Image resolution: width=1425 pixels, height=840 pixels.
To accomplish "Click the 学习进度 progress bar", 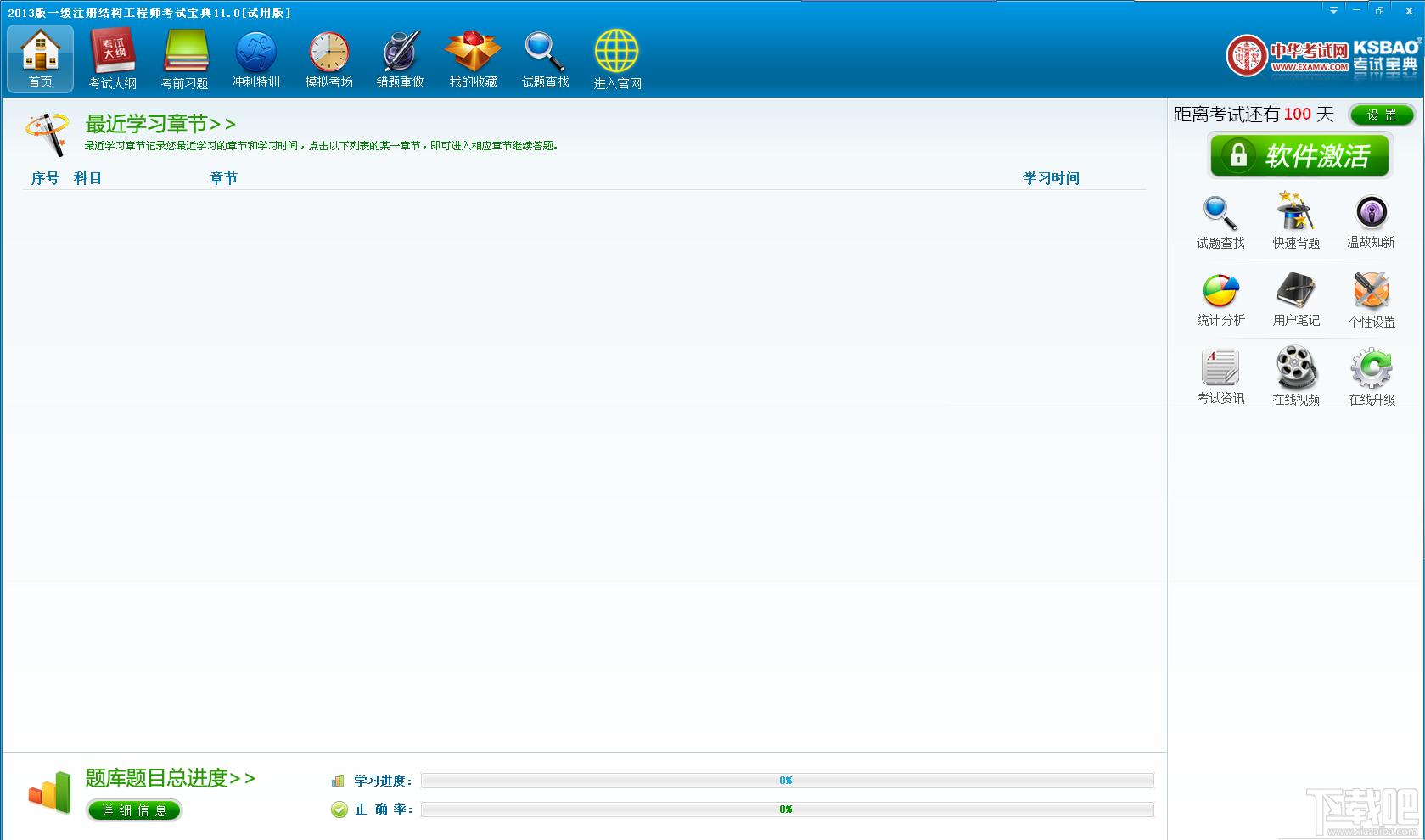I will click(787, 781).
